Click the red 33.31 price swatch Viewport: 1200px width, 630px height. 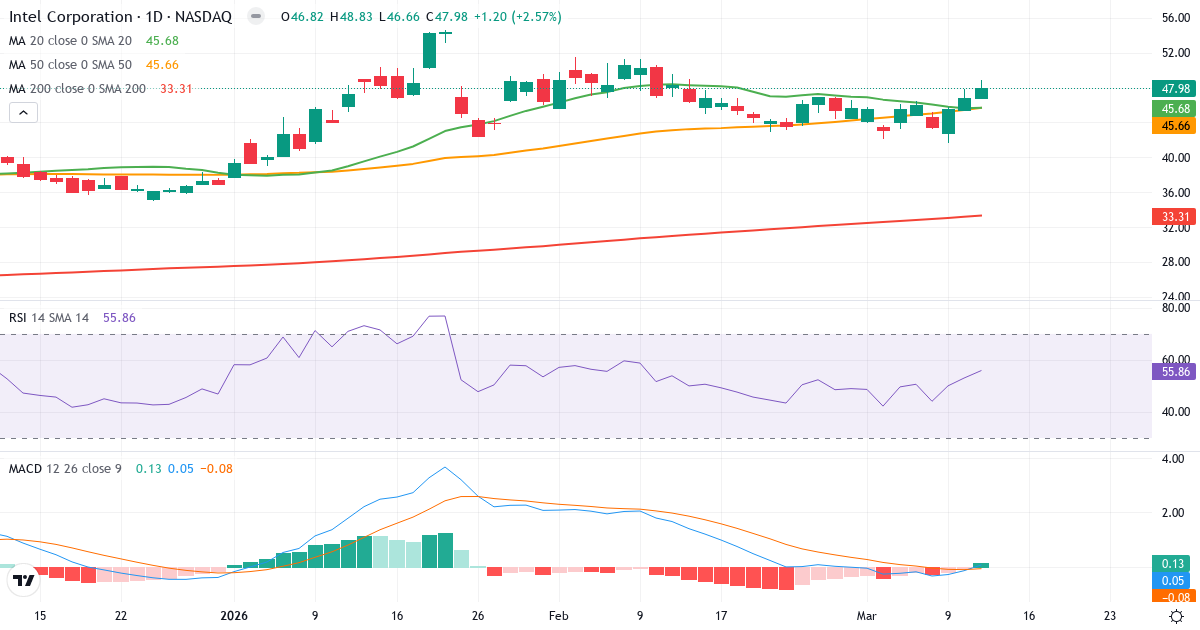[1173, 216]
